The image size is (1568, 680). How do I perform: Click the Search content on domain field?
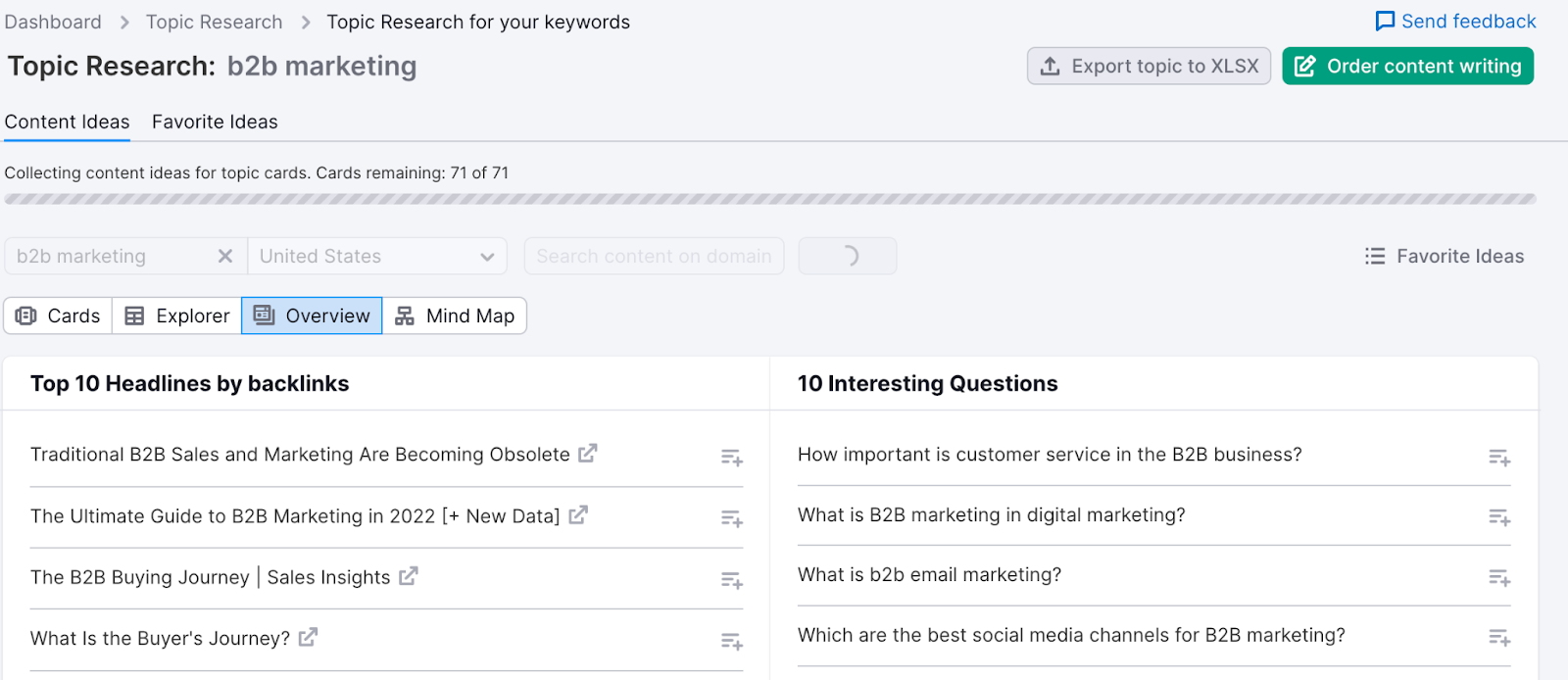coord(654,256)
